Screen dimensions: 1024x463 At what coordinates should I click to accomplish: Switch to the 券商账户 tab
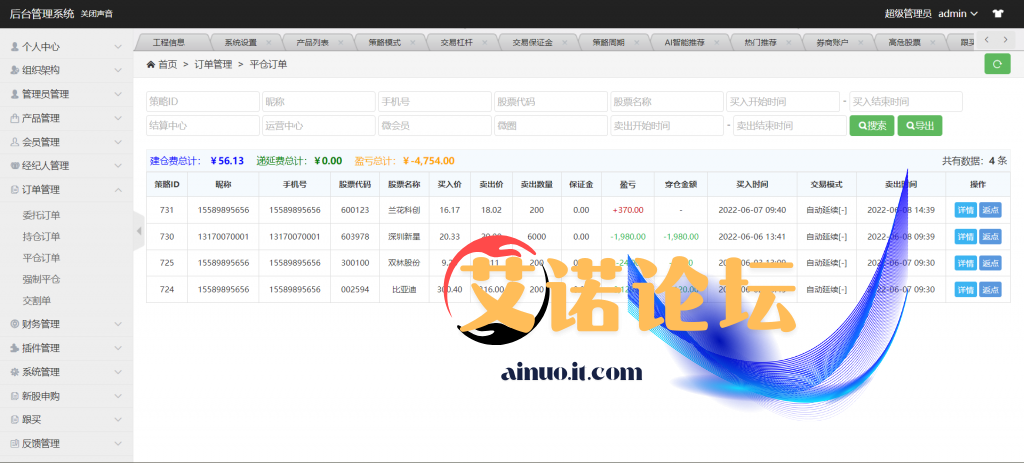click(x=833, y=42)
